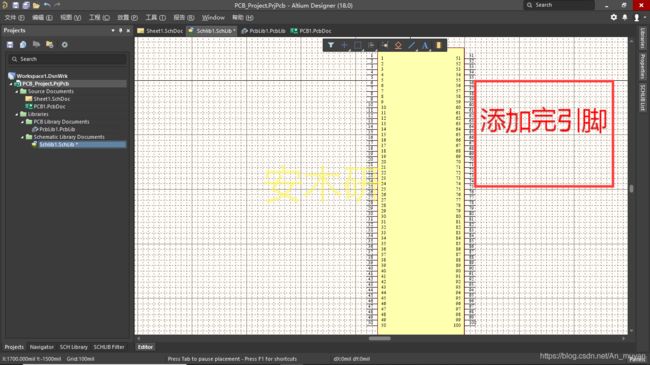Image resolution: width=650 pixels, height=365 pixels.
Task: Click the top-right global Search box
Action: [x=559, y=5]
